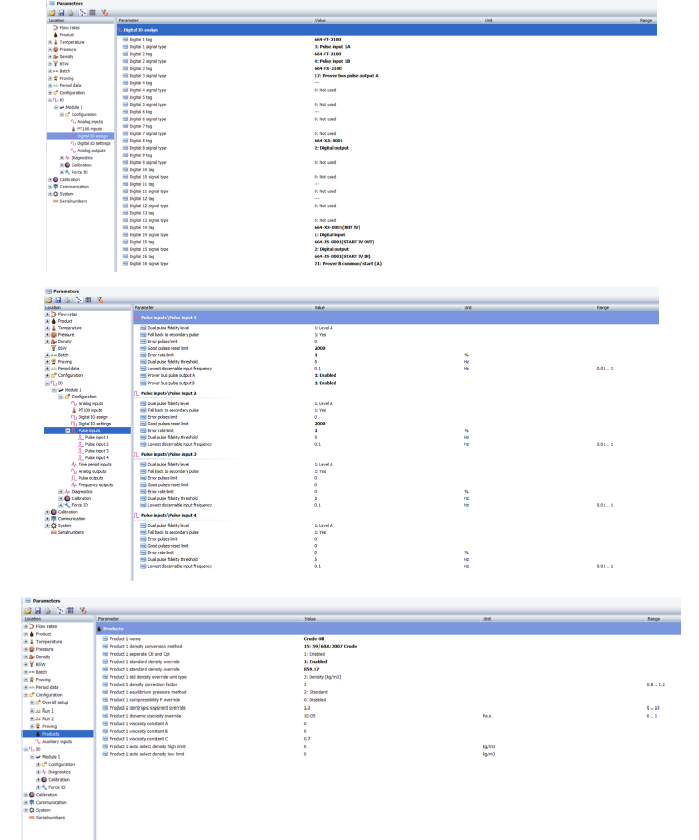Screen dimensions: 699x840
Task: Select Serialnumbers in the Digital IO assign window tree
Action: click(x=73, y=201)
